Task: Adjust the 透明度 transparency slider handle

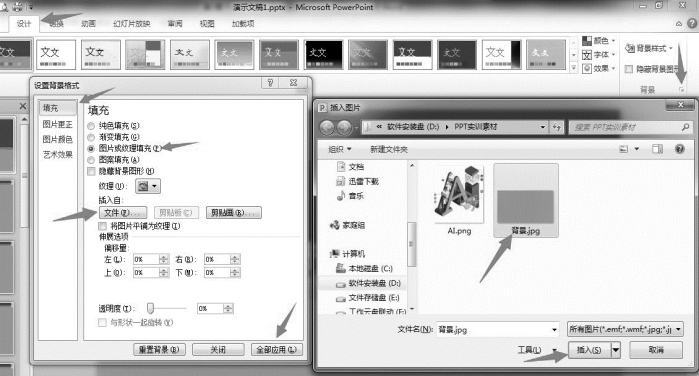Action: 151,308
